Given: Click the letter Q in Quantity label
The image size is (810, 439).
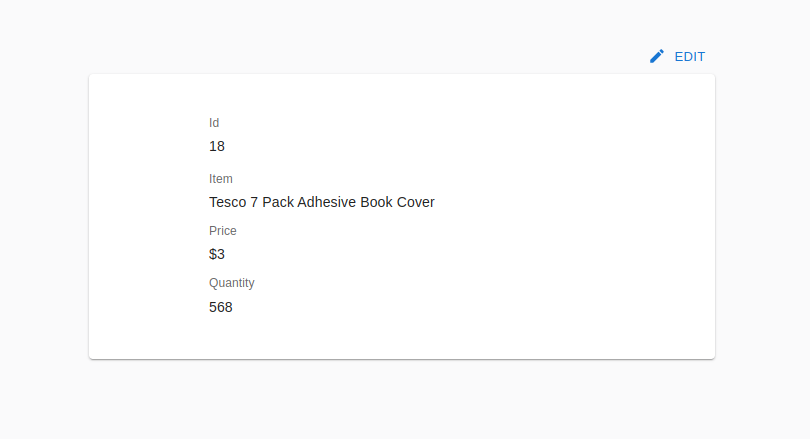Looking at the screenshot, I should point(214,283).
